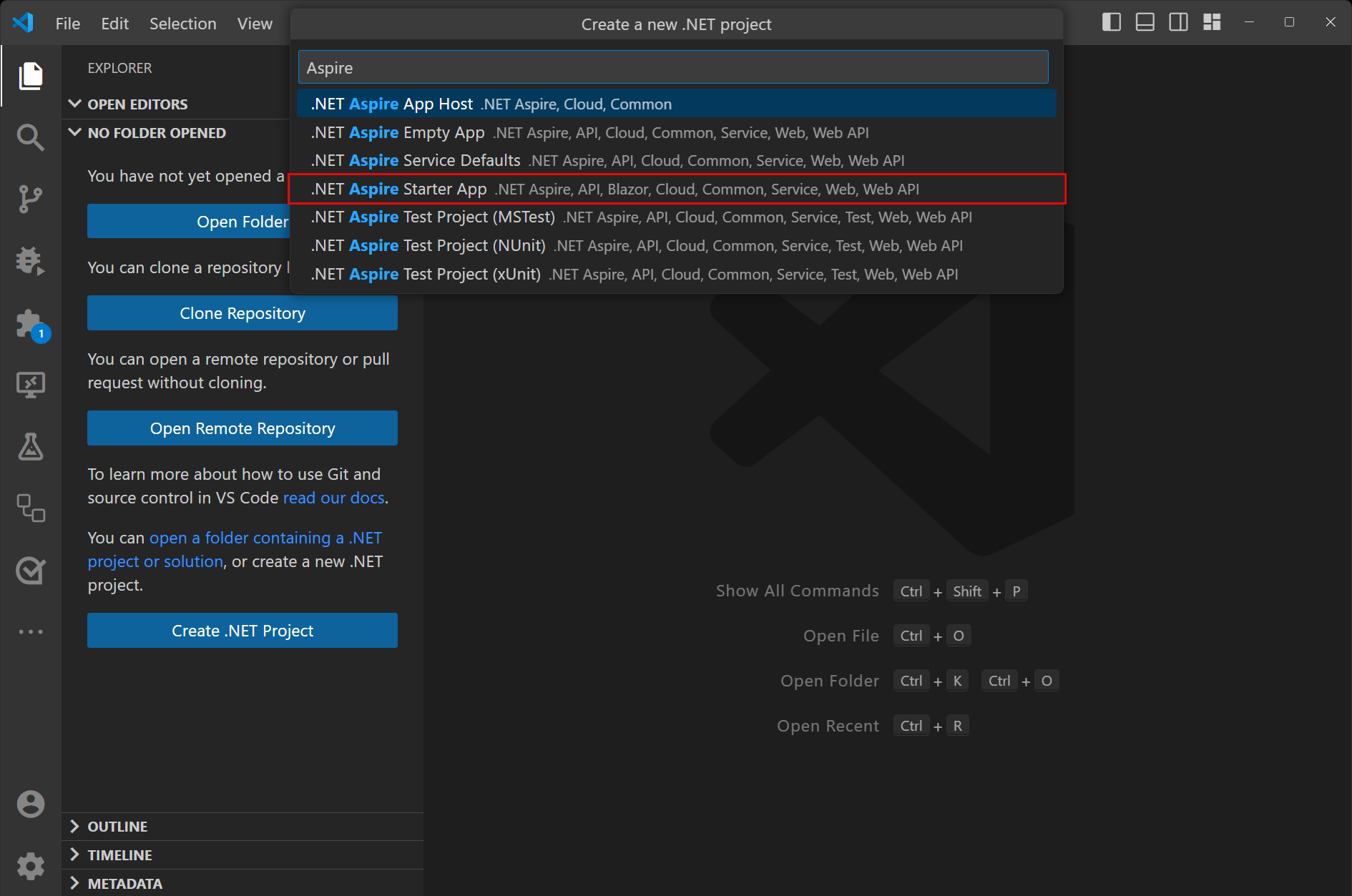The height and width of the screenshot is (896, 1352).
Task: Click the 'Open Recent' shortcut label
Action: pos(828,726)
